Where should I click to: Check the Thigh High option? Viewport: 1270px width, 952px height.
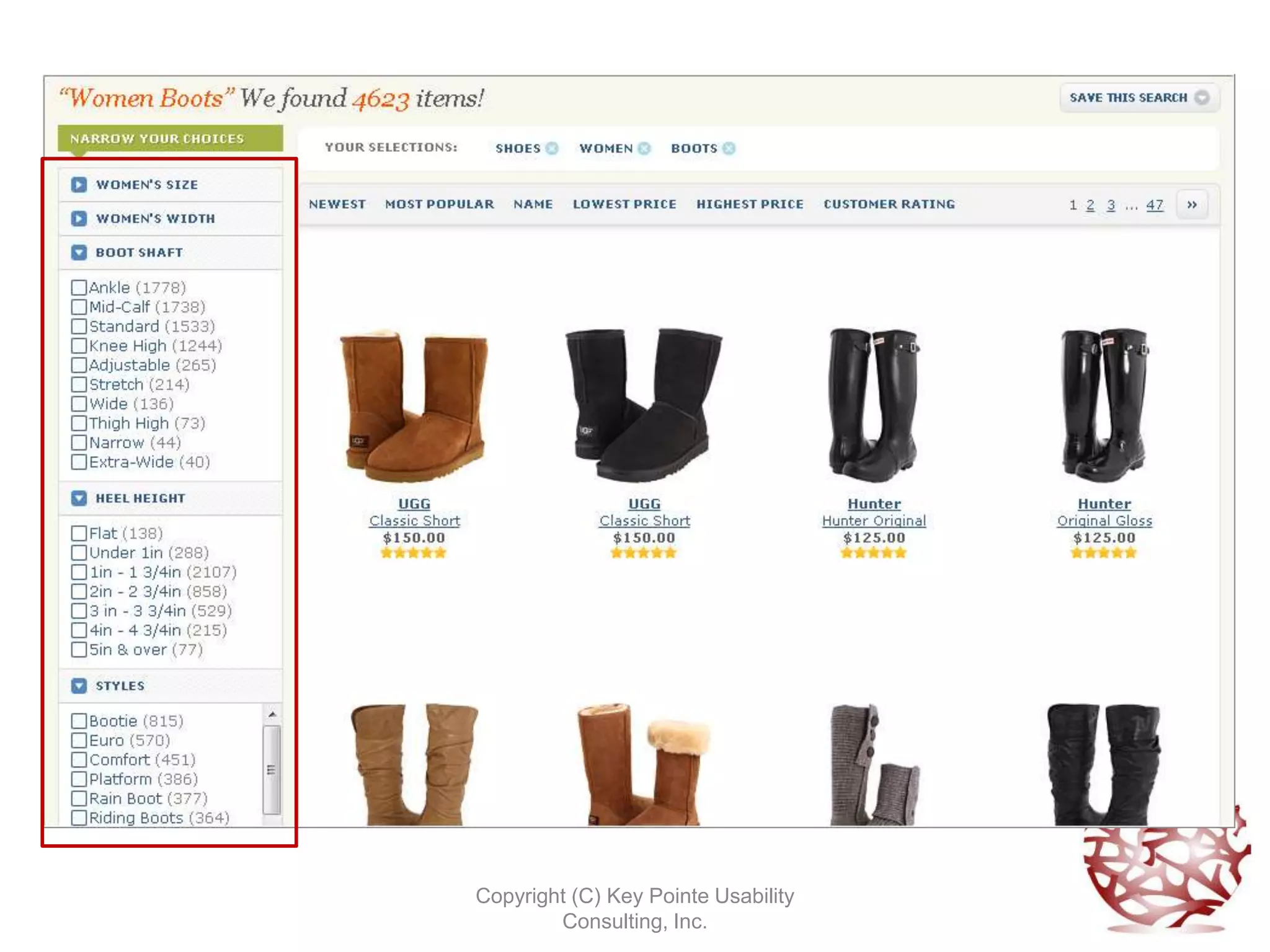click(x=79, y=423)
